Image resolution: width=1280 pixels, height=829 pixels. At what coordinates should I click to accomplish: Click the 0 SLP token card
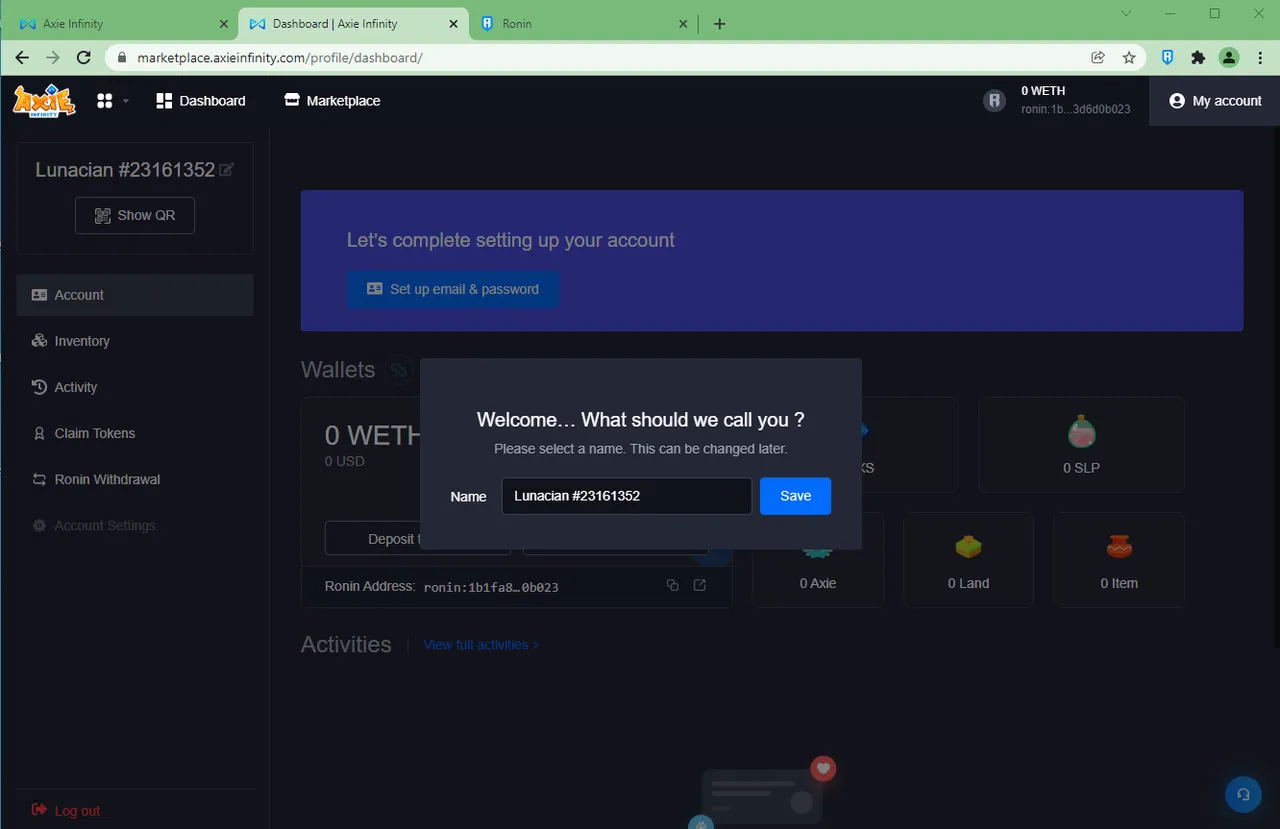[x=1081, y=445]
